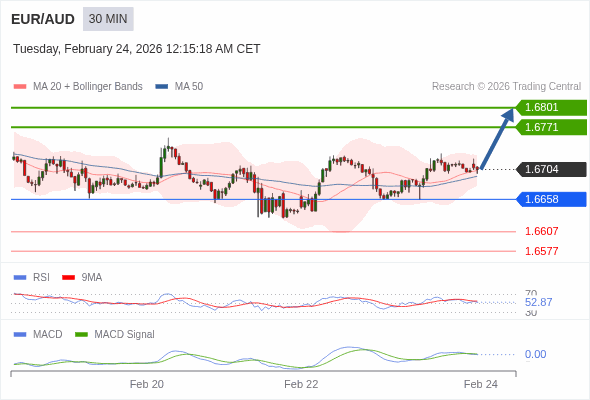This screenshot has width=590, height=400.
Task: Click the MA 50 legend blue swatch
Action: tap(162, 87)
